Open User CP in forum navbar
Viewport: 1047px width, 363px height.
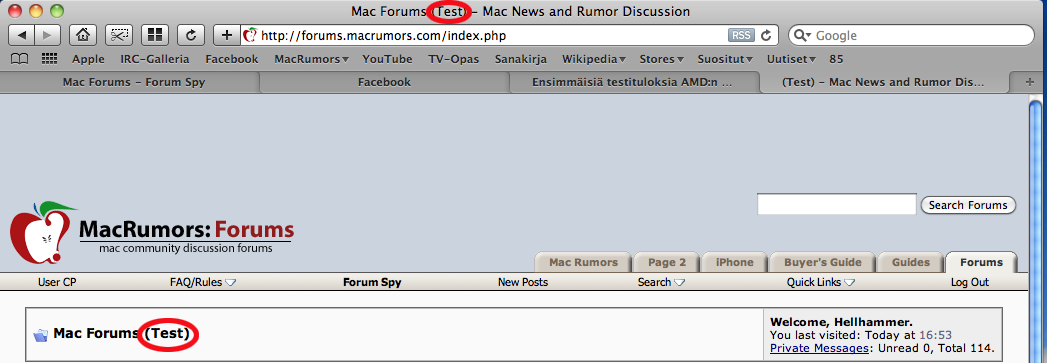tap(57, 282)
